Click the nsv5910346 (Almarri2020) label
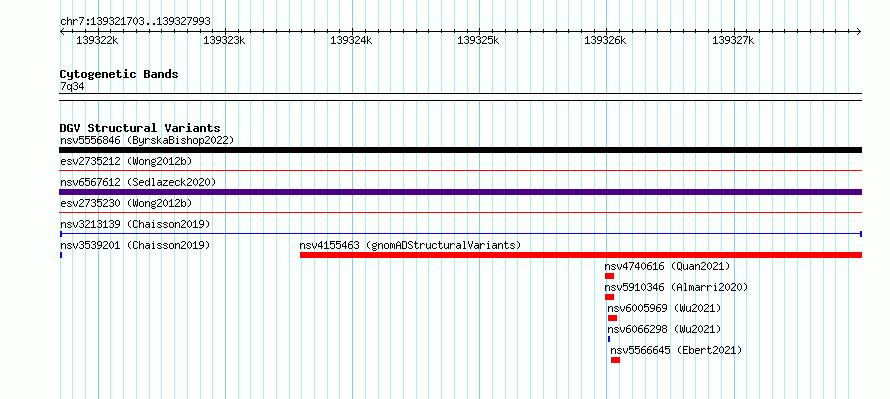The image size is (890, 399). tap(676, 287)
